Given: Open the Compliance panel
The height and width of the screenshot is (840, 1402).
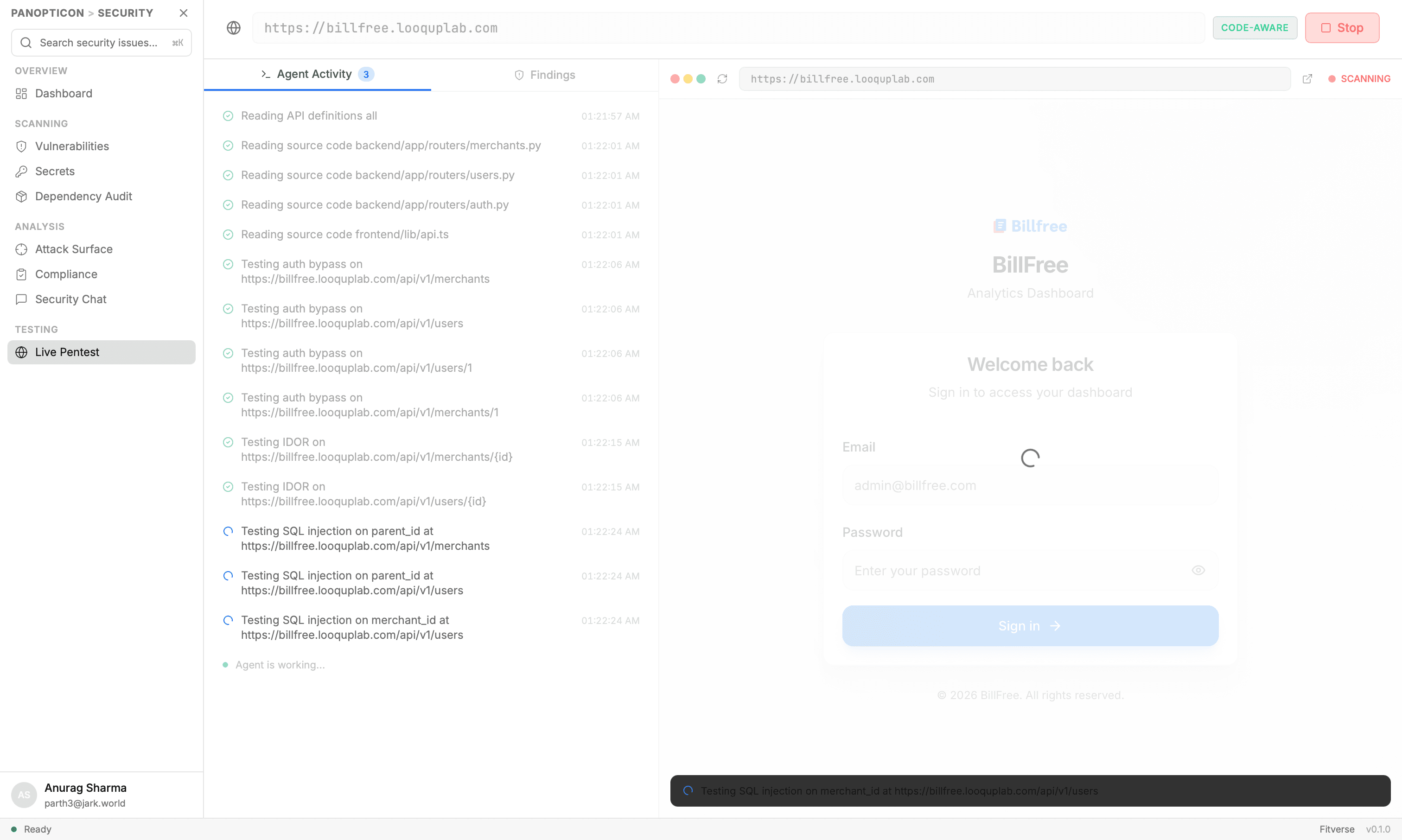Looking at the screenshot, I should pos(66,274).
